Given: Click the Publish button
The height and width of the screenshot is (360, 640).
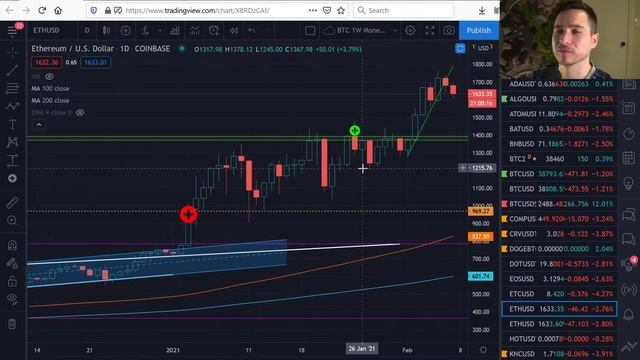Looking at the screenshot, I should point(479,31).
